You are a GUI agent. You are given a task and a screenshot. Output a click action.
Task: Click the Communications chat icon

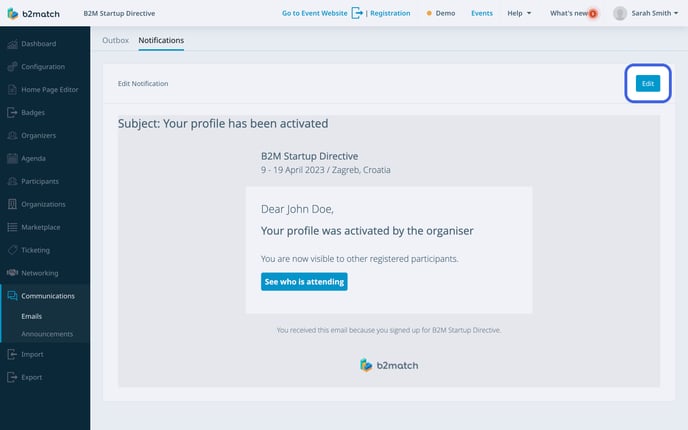12,296
